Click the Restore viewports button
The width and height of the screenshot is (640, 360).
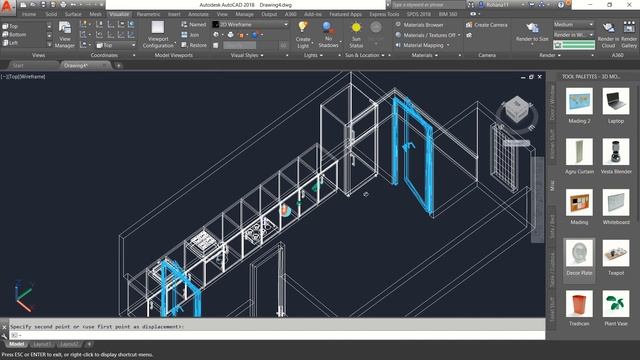coord(193,45)
